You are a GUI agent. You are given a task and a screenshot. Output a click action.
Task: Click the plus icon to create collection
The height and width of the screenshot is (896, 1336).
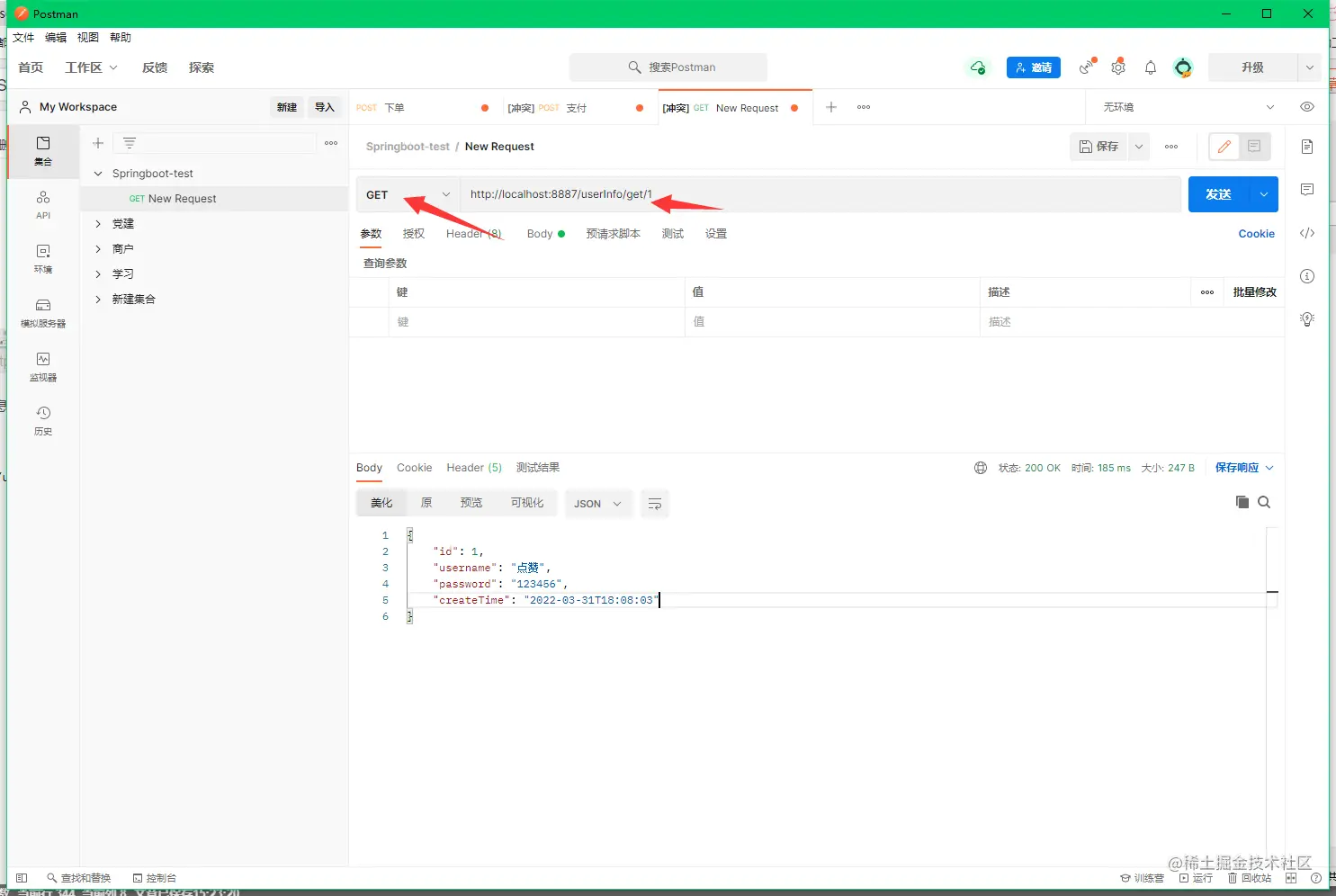(98, 143)
